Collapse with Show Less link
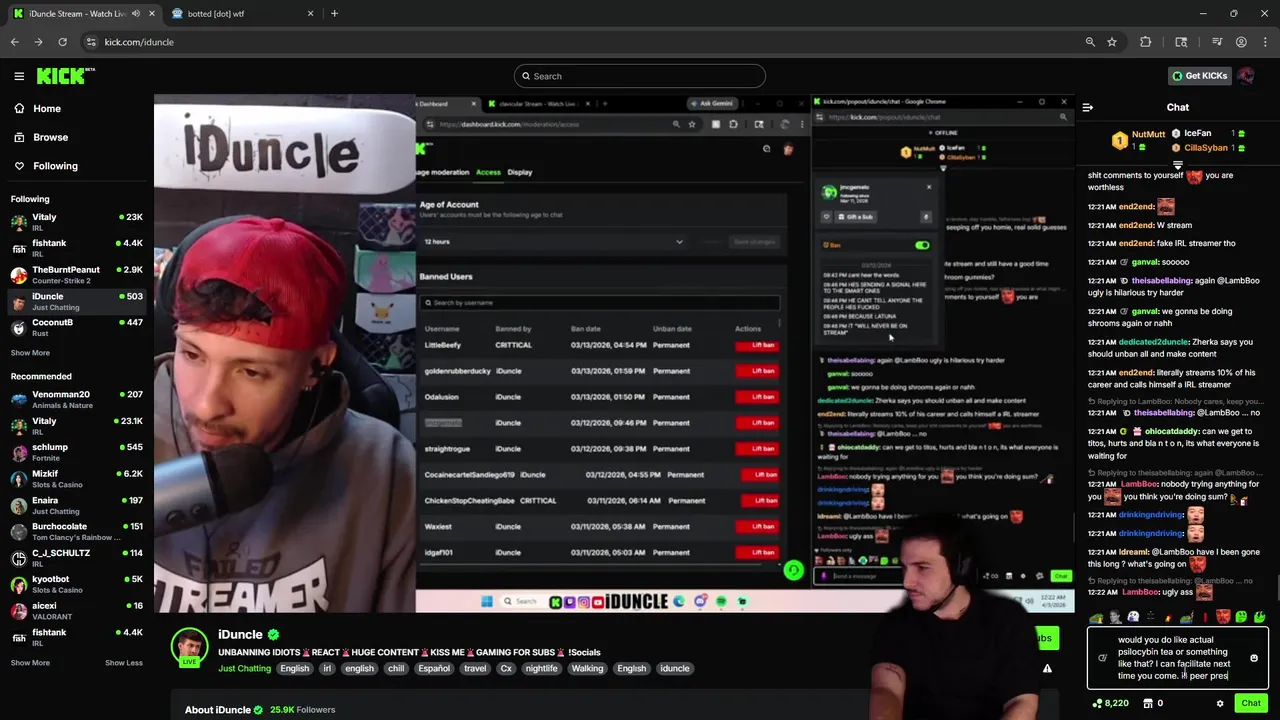The height and width of the screenshot is (720, 1280). [124, 663]
